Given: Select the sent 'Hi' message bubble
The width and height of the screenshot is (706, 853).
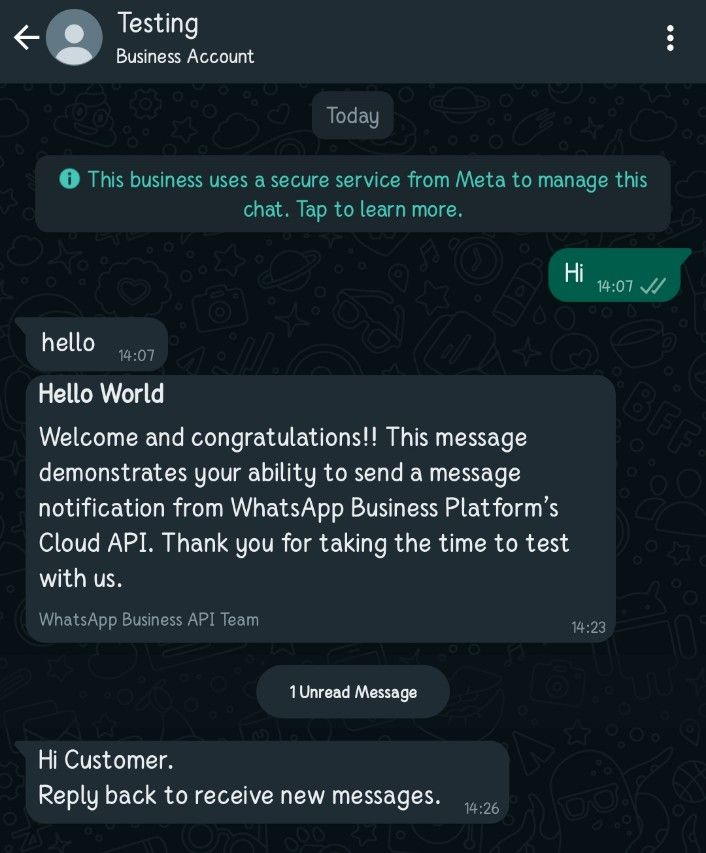Looking at the screenshot, I should [x=616, y=275].
